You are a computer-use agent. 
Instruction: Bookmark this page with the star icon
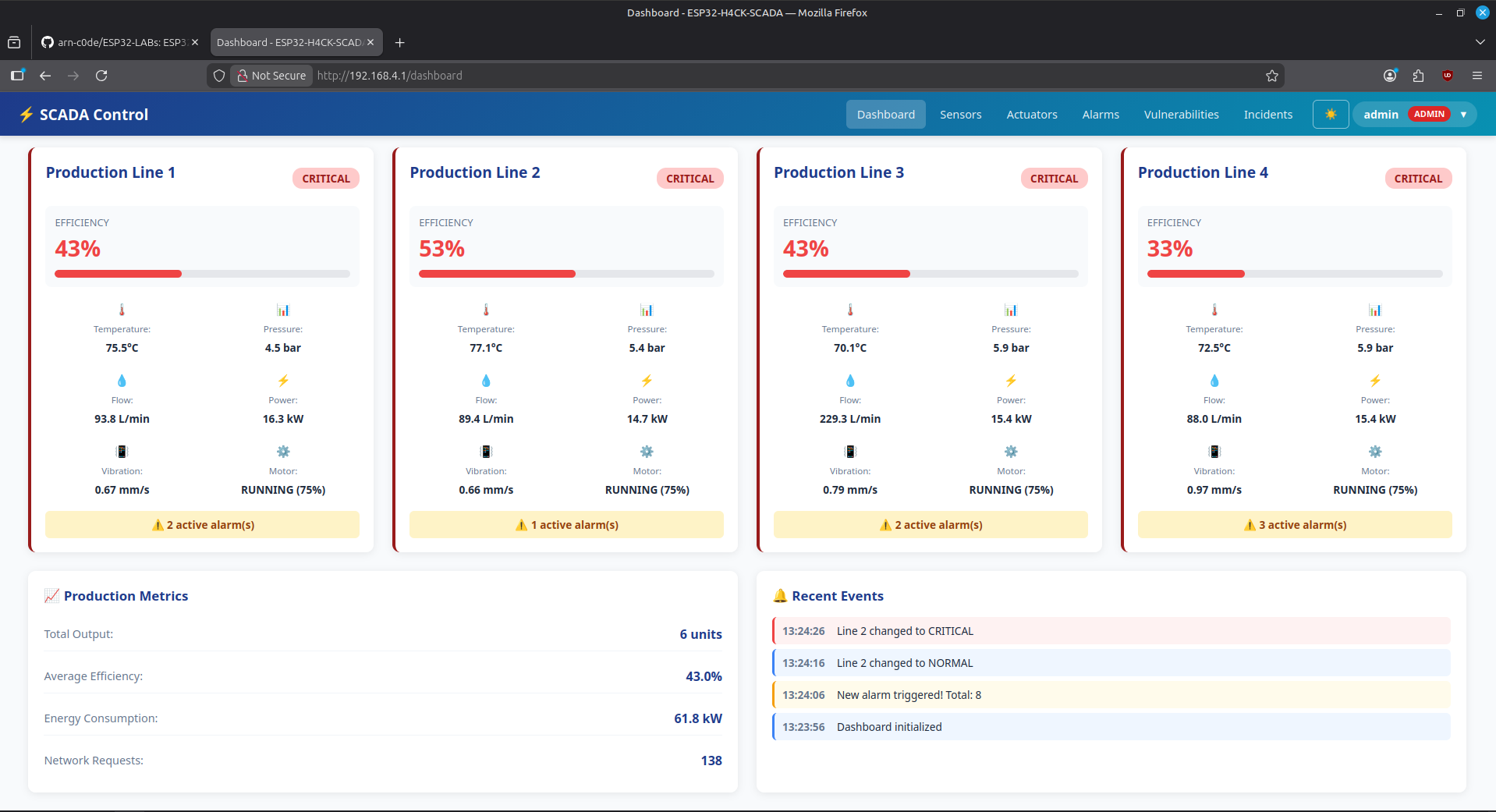pos(1272,76)
